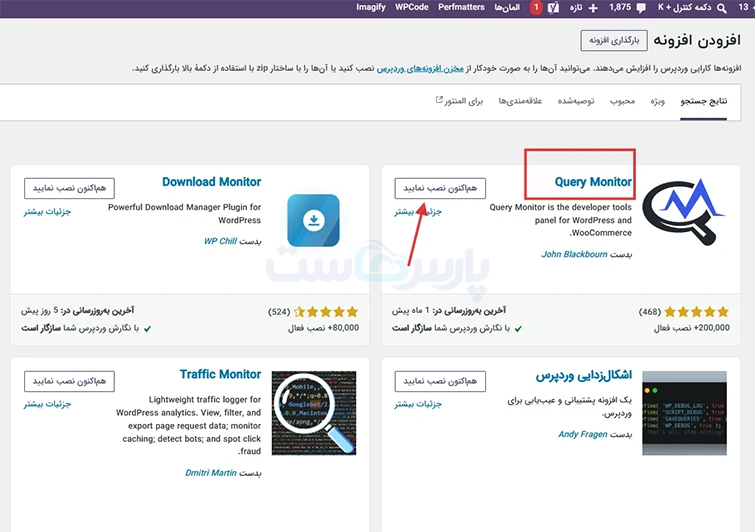The height and width of the screenshot is (532, 755).
Task: Open more details for اشکال‌زدایی وردپرس
Action: (x=418, y=404)
